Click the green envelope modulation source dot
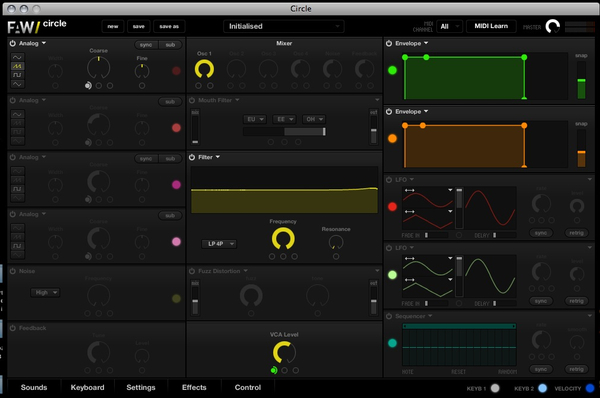This screenshot has width=600, height=398. click(x=392, y=70)
